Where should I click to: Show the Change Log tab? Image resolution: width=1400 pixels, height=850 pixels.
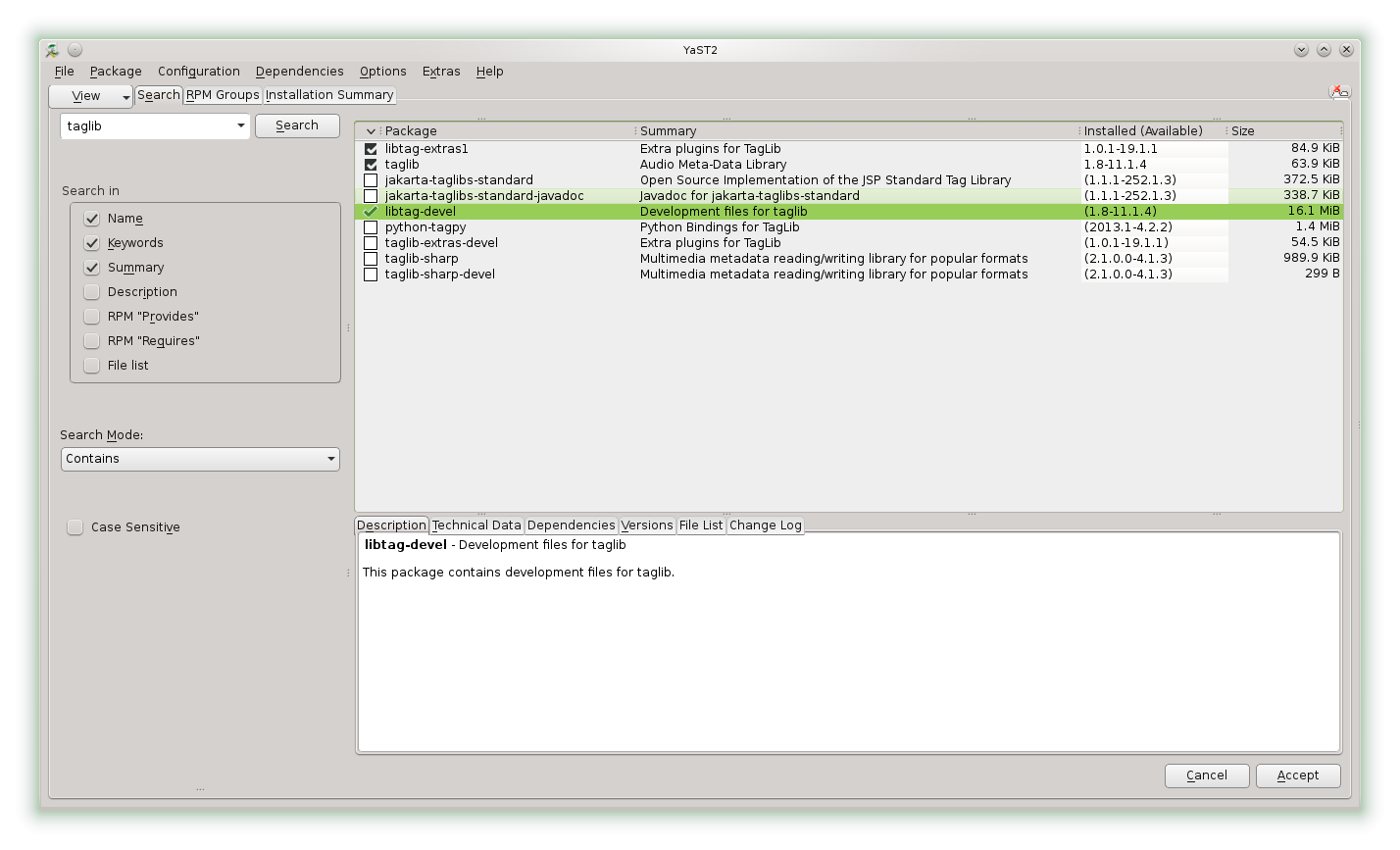766,525
